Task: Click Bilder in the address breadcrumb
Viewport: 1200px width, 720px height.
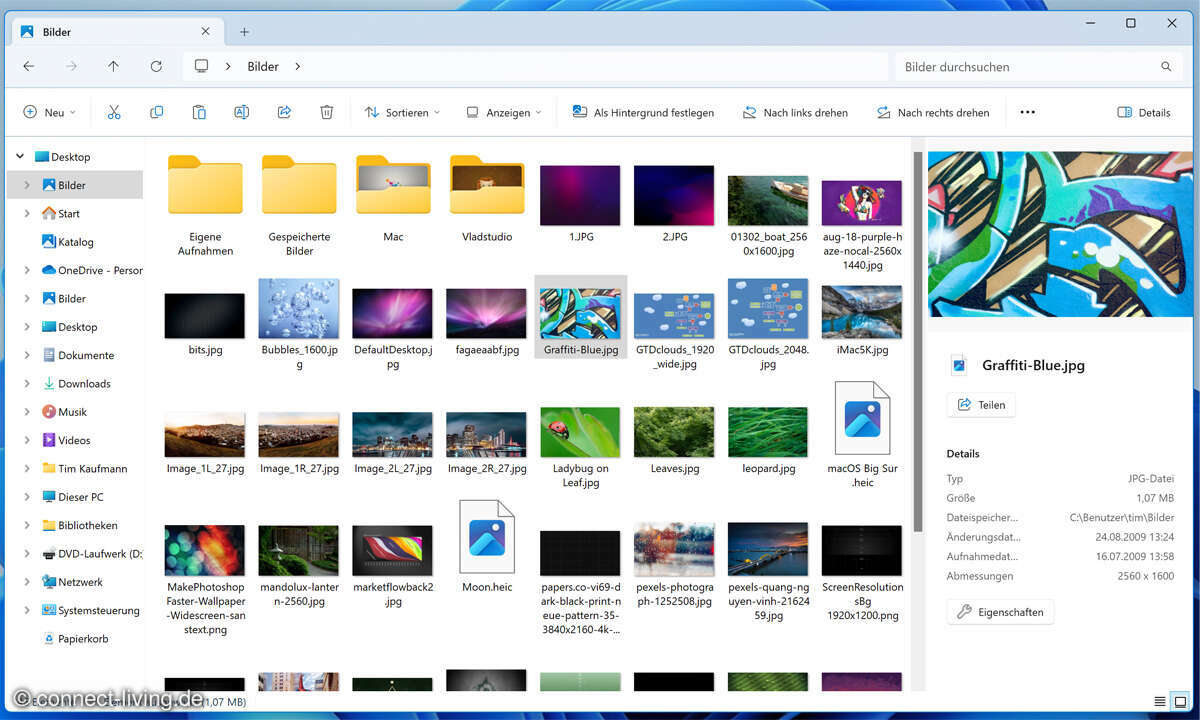Action: tap(263, 67)
